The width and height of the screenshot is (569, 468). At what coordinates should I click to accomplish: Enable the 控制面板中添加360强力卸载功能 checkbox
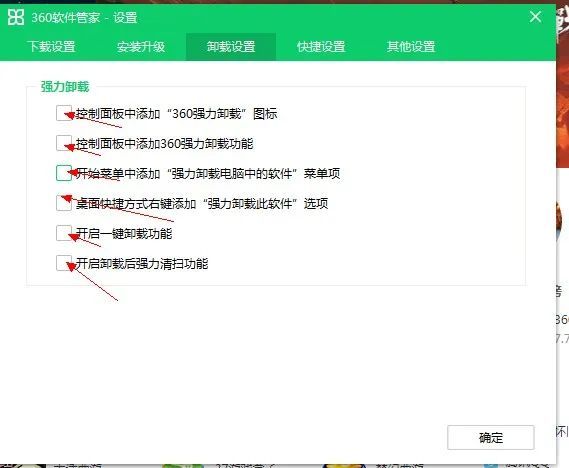click(64, 143)
